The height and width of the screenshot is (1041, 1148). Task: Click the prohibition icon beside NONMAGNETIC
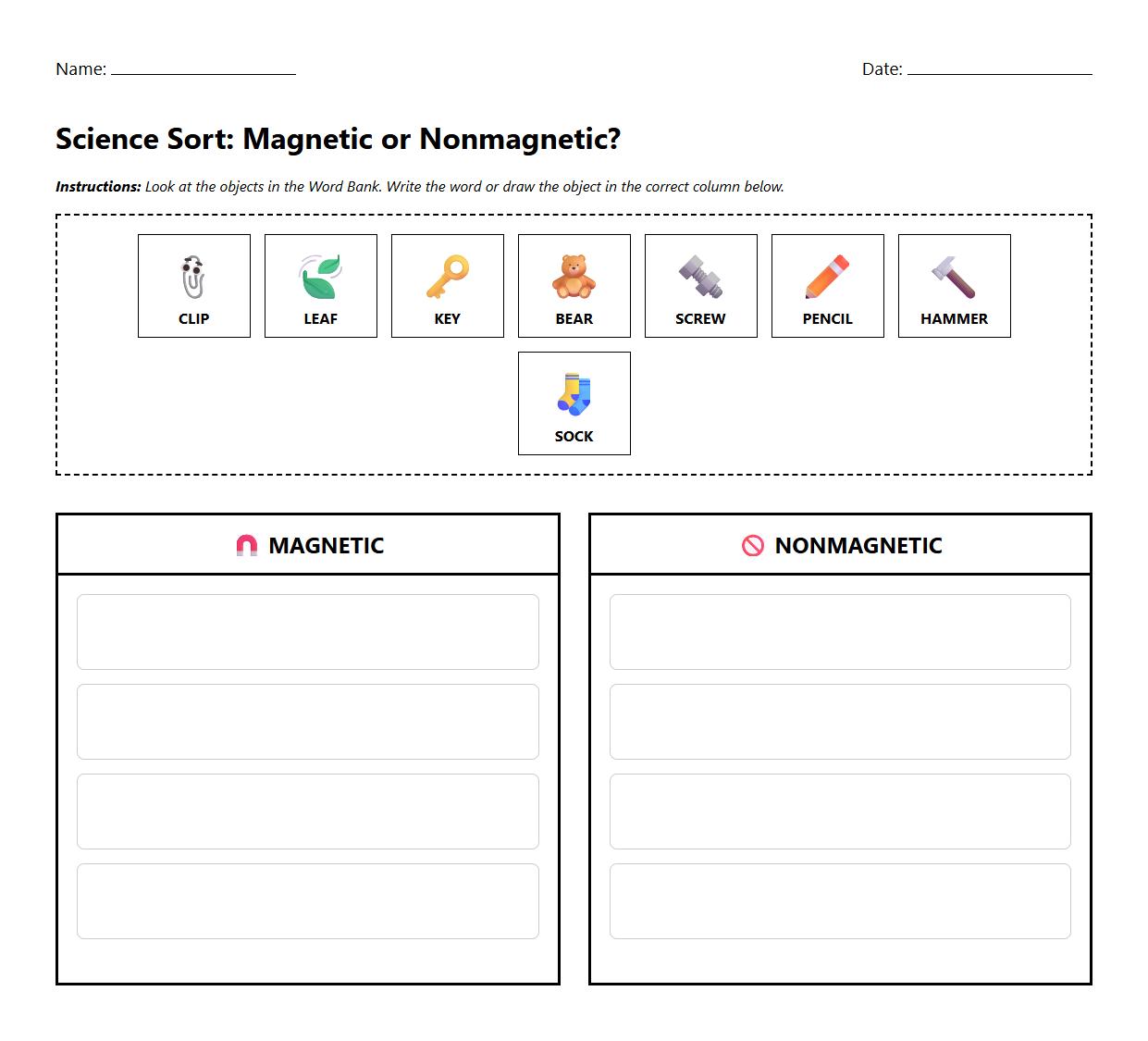751,545
